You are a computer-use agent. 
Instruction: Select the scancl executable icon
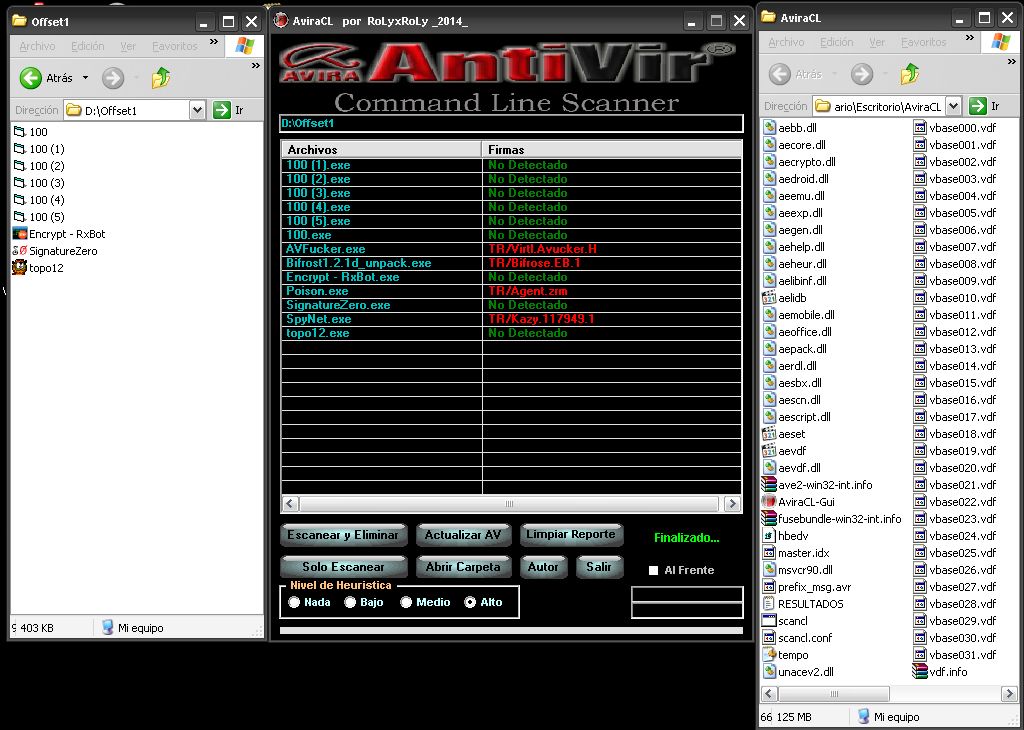[x=769, y=620]
